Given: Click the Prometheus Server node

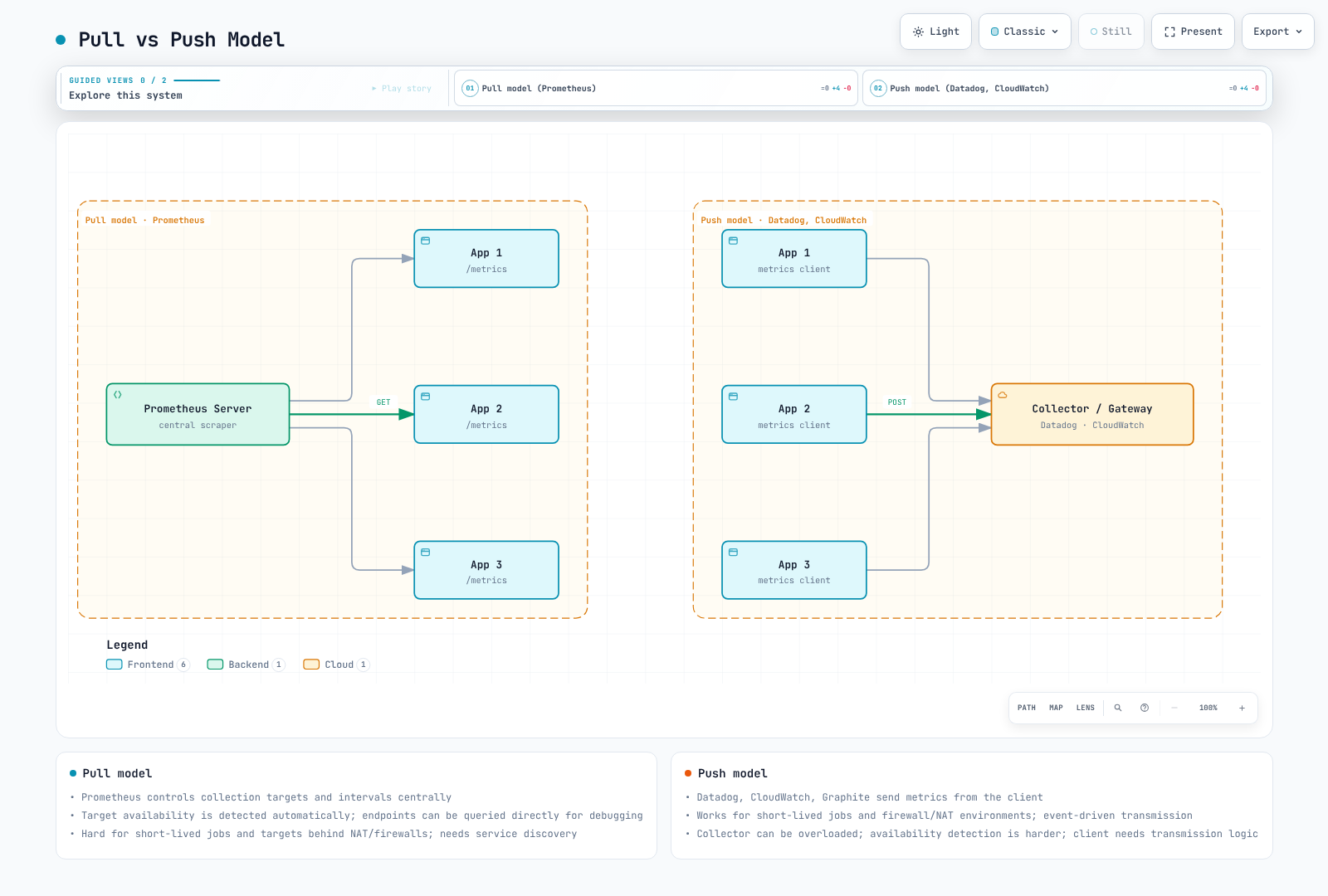Looking at the screenshot, I should pos(198,414).
